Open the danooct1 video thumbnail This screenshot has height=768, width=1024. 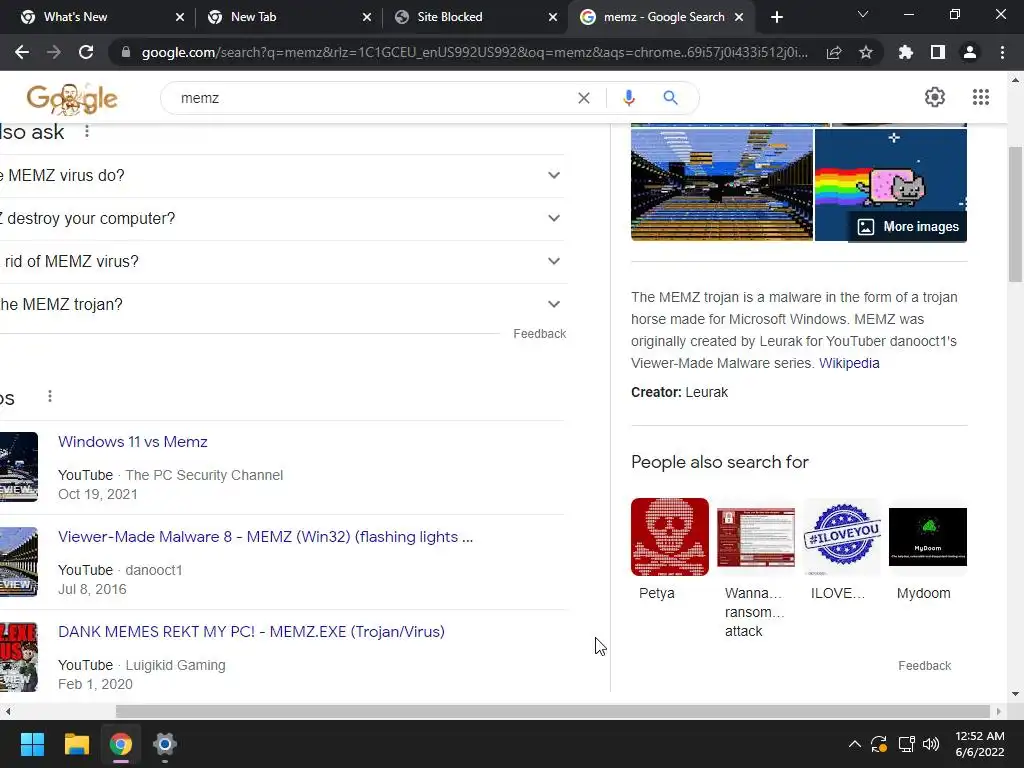[19, 562]
